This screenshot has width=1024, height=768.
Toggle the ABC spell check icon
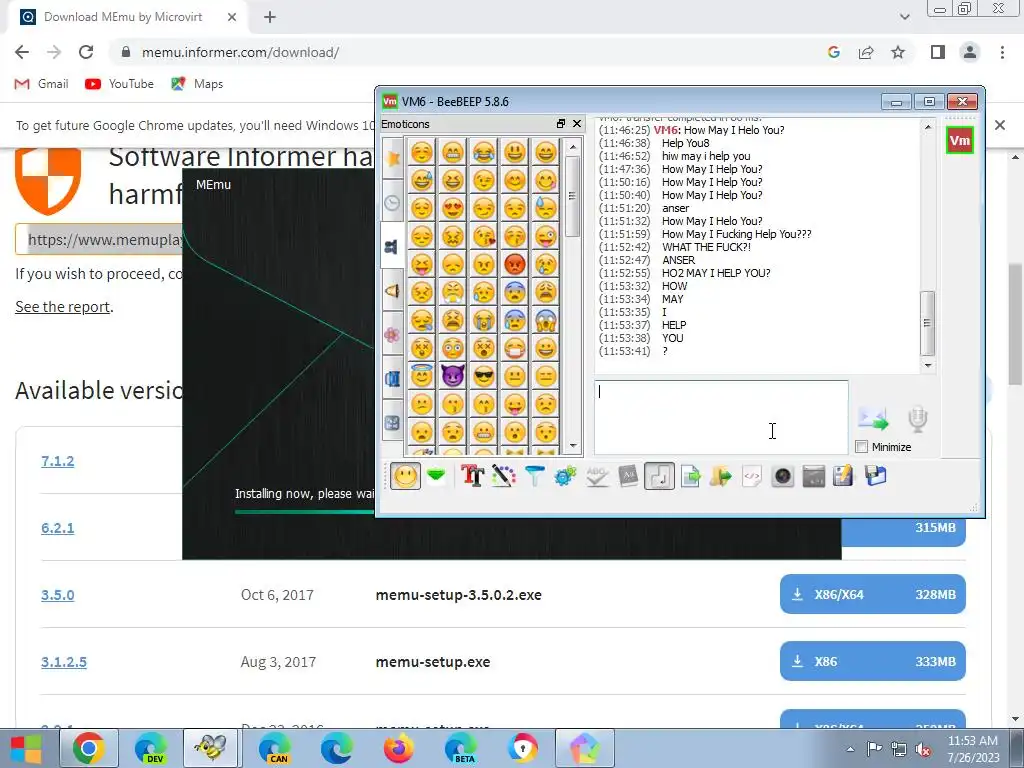coord(597,475)
